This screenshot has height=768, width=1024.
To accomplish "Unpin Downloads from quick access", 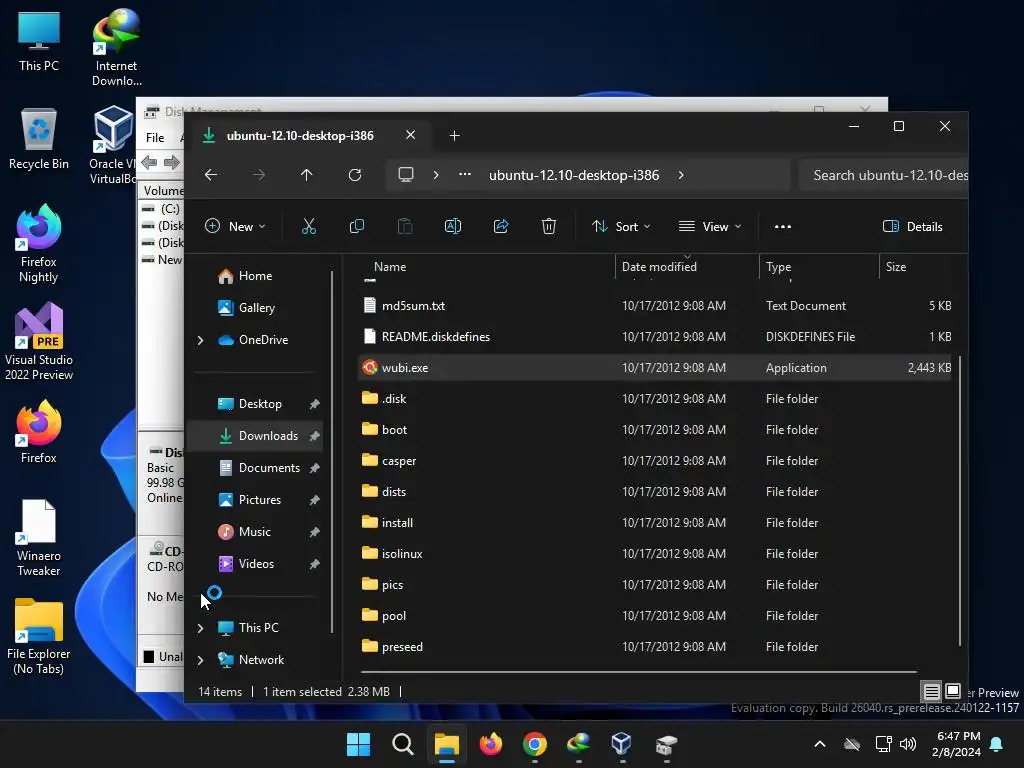I will point(315,436).
